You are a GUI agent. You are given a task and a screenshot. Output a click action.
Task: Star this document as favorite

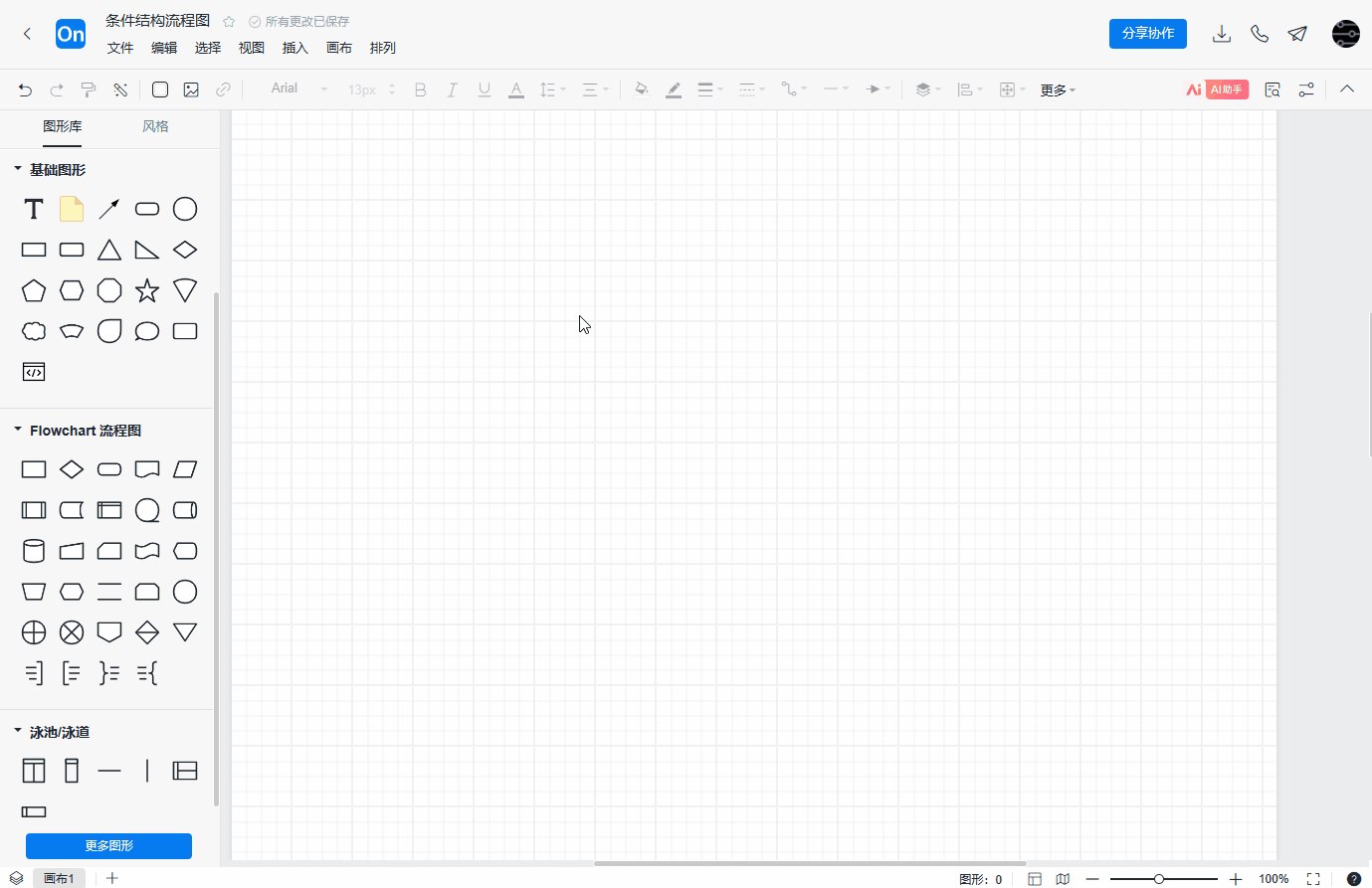[x=229, y=21]
